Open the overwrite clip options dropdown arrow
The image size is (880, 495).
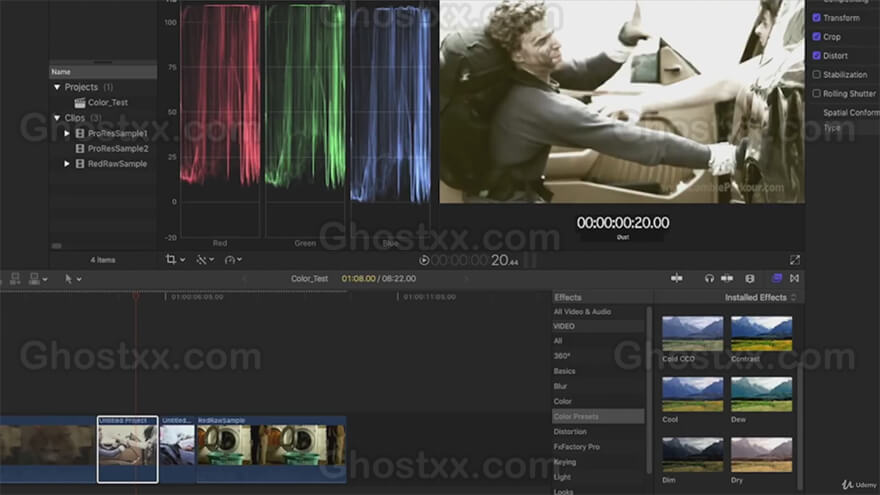pos(45,279)
